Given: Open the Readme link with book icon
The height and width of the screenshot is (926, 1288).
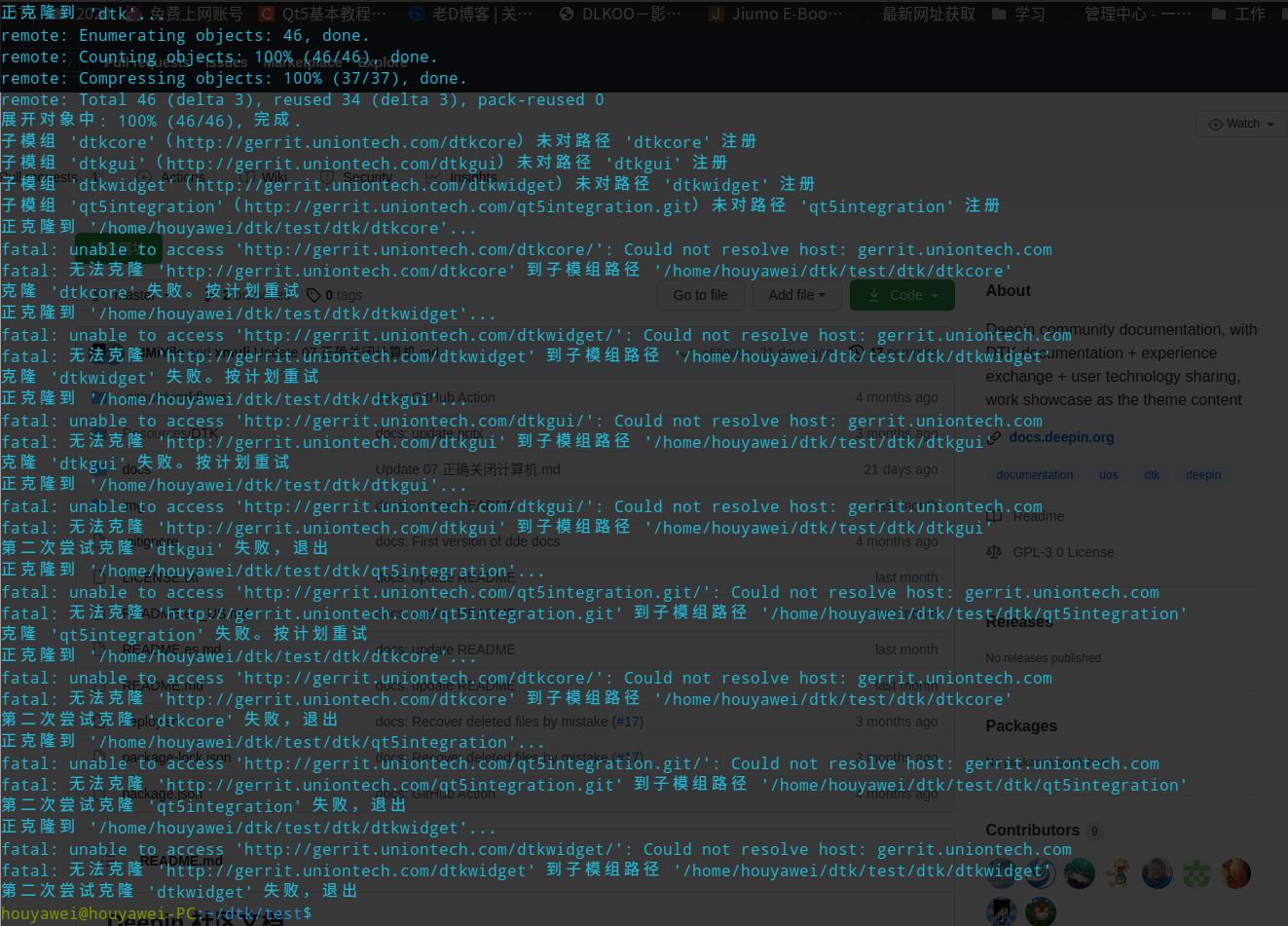Looking at the screenshot, I should click(x=1025, y=516).
